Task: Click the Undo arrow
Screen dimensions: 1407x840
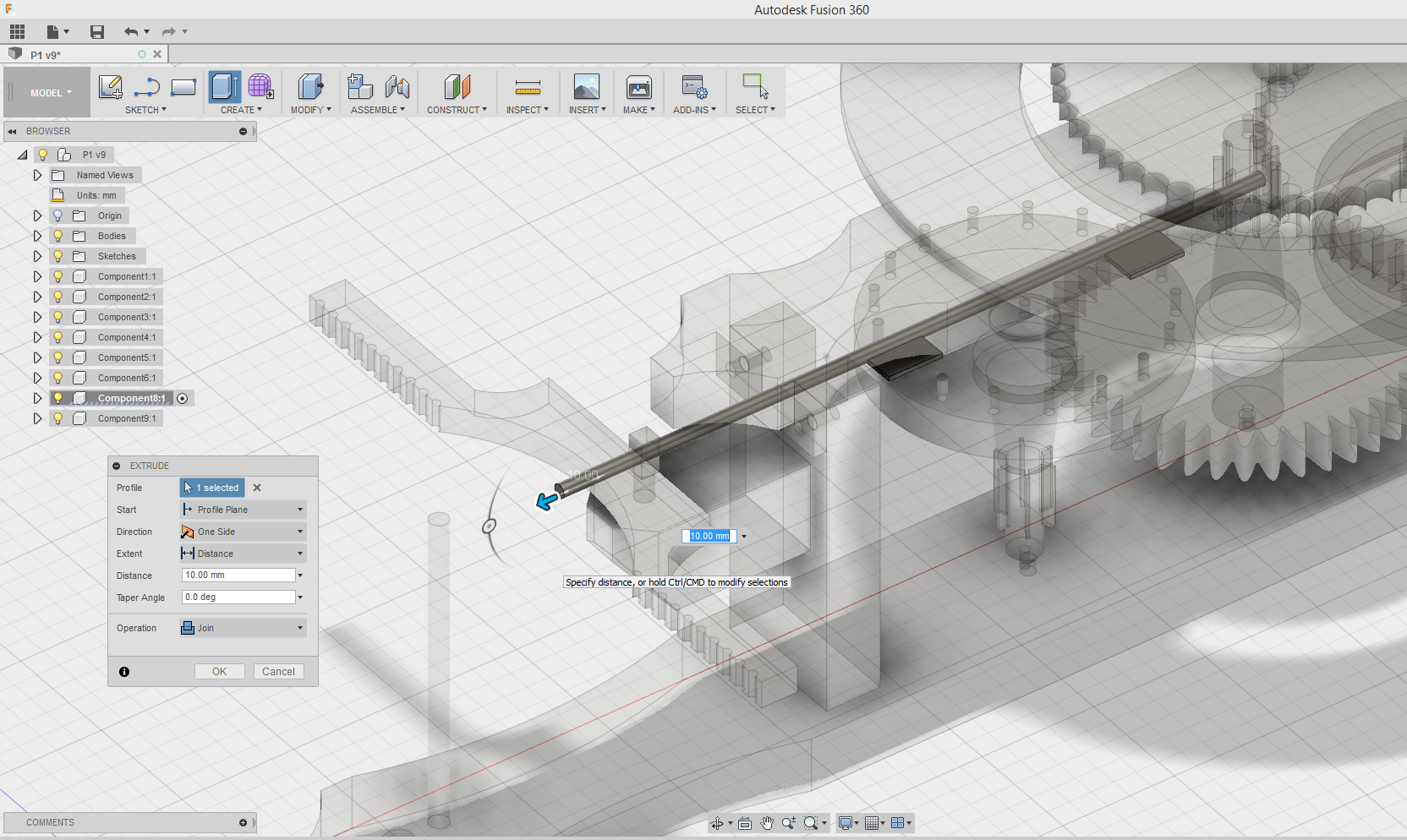Action: tap(131, 32)
